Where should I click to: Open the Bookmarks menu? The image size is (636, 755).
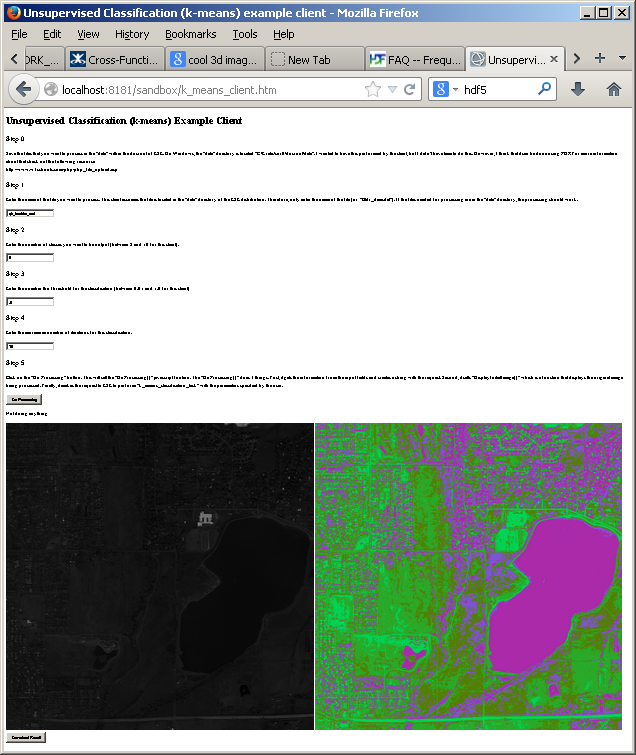(x=191, y=34)
